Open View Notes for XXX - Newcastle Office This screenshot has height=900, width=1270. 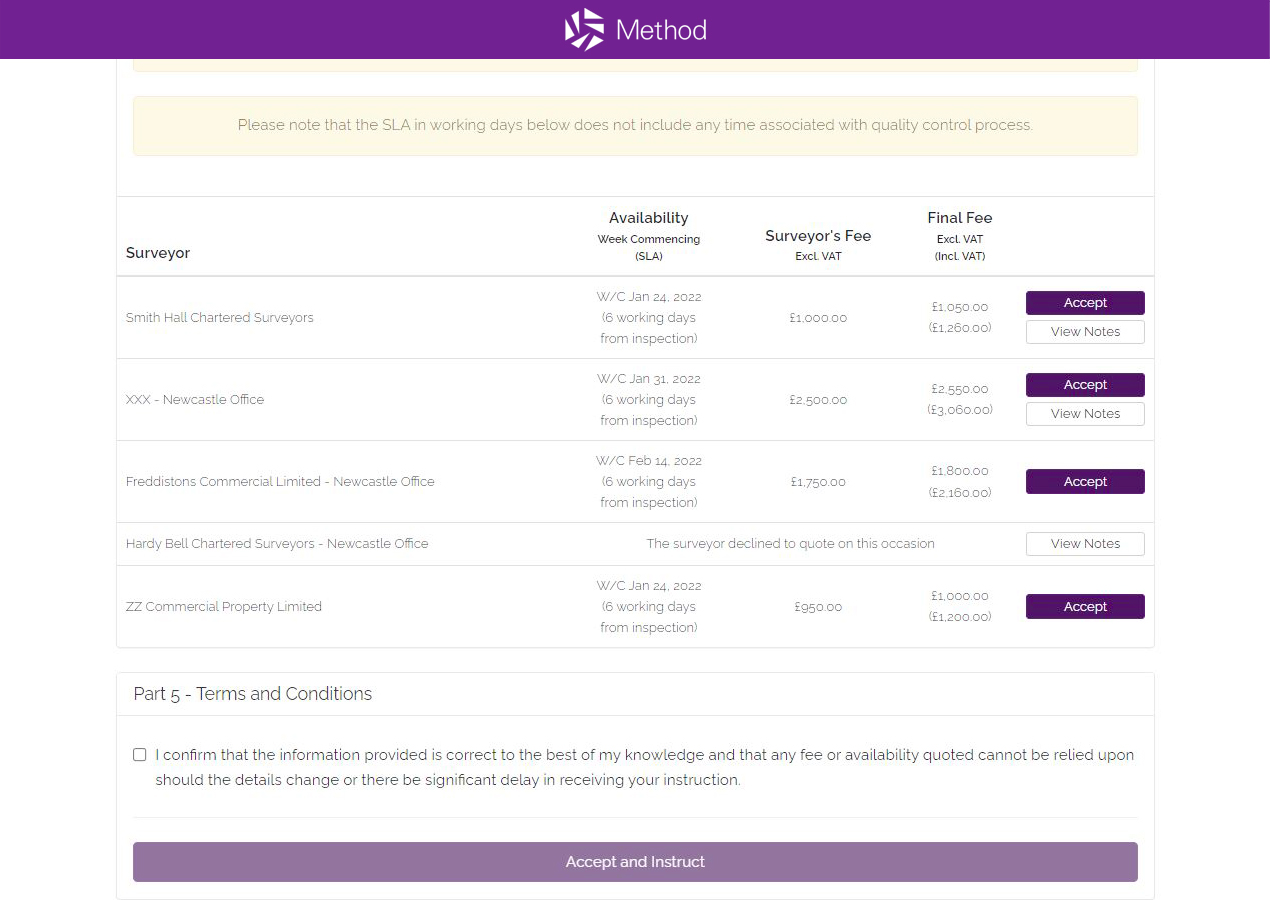(x=1085, y=414)
